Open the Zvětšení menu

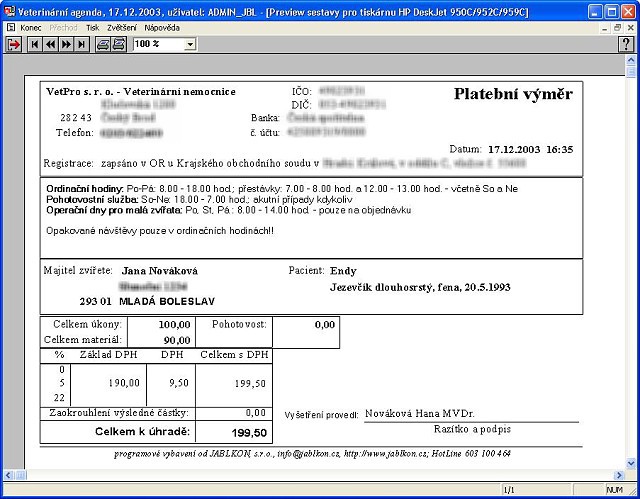tap(122, 28)
